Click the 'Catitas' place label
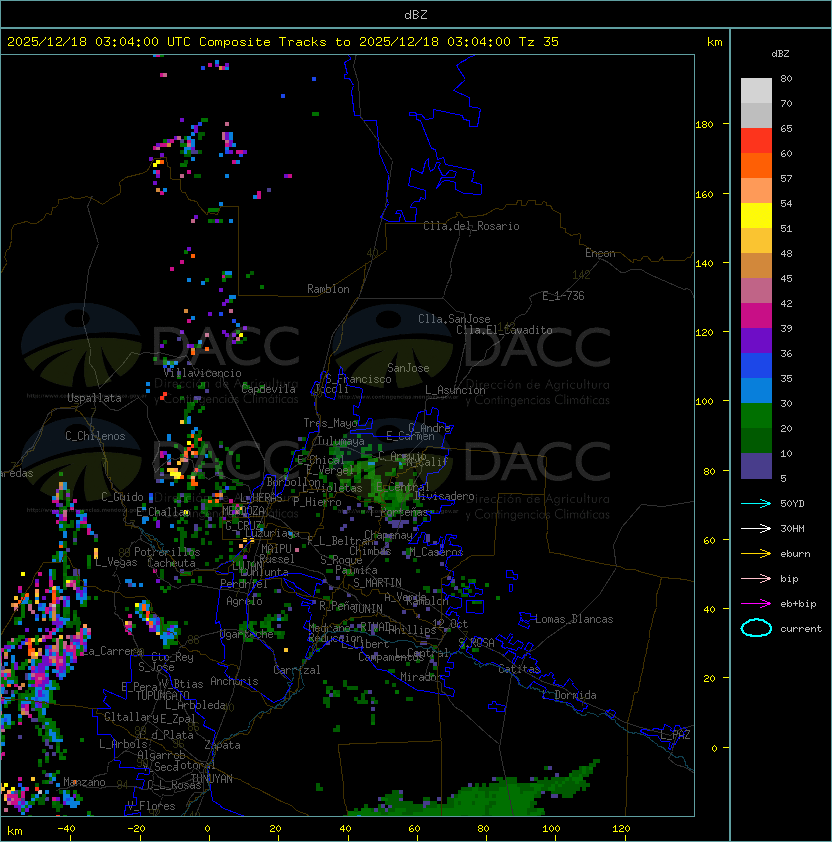 pos(519,669)
